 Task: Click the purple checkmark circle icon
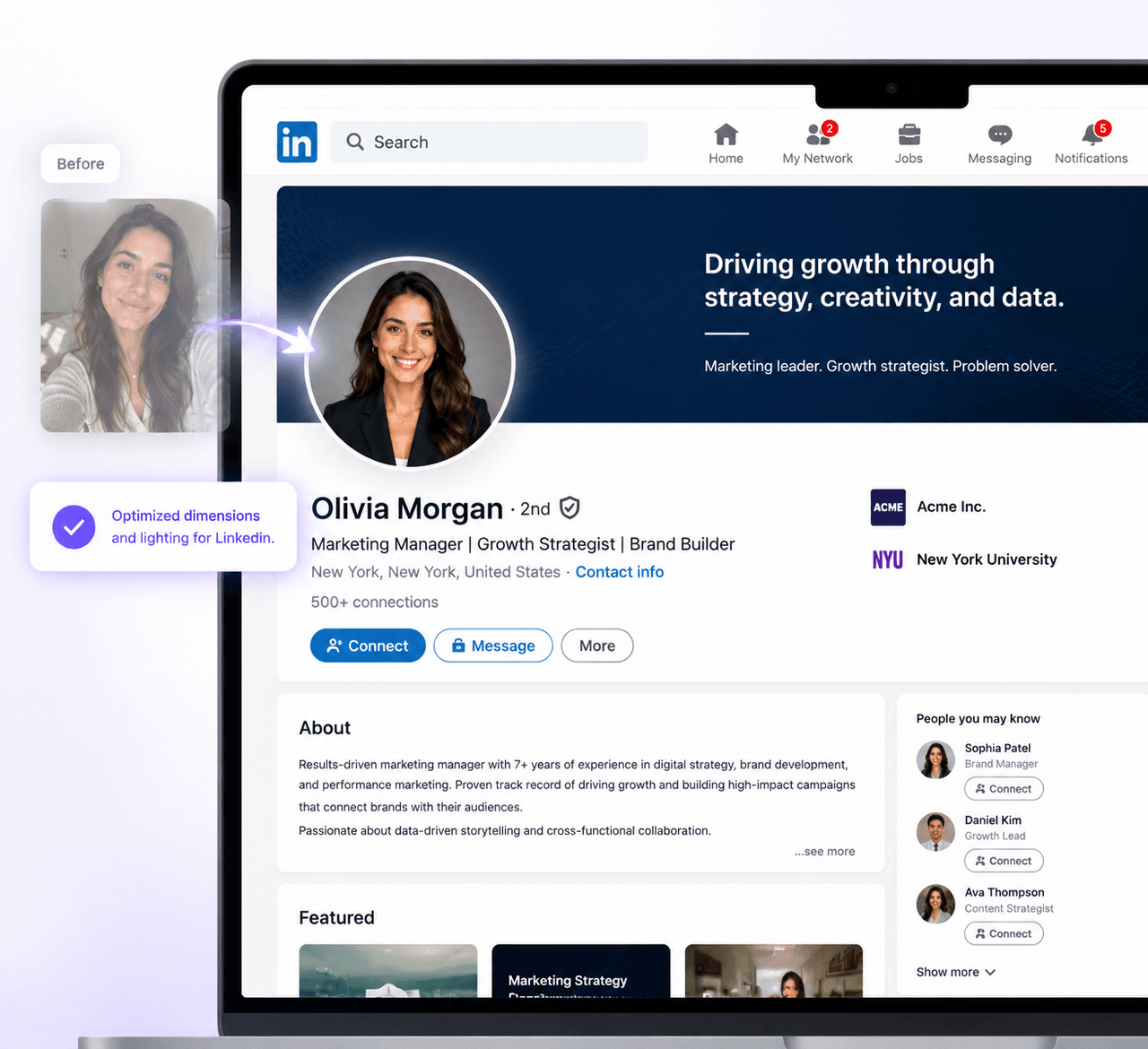74,527
